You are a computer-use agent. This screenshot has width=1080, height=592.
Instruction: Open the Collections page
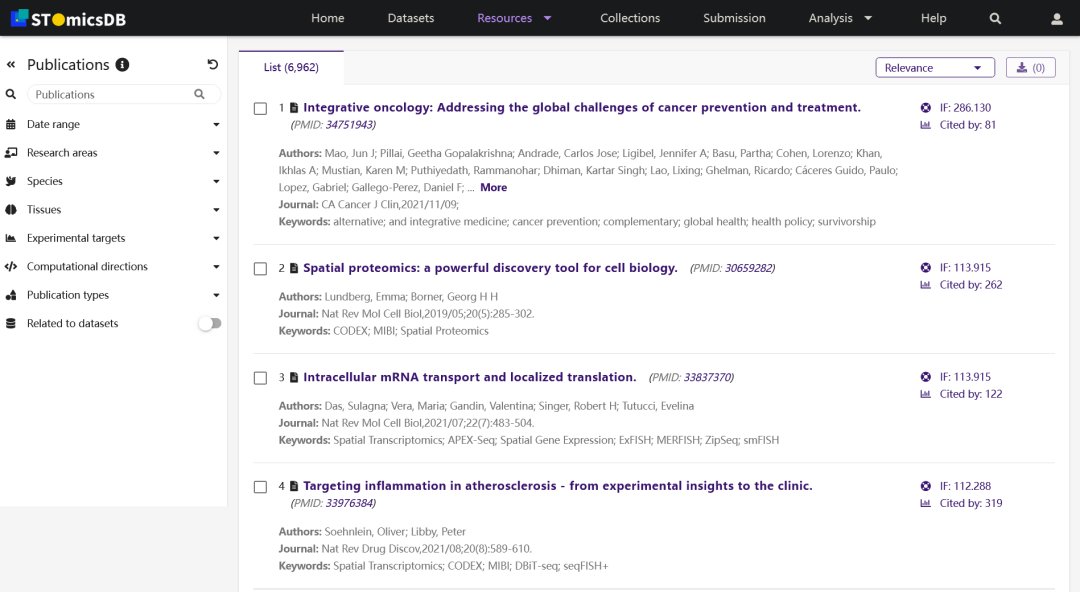coord(630,18)
